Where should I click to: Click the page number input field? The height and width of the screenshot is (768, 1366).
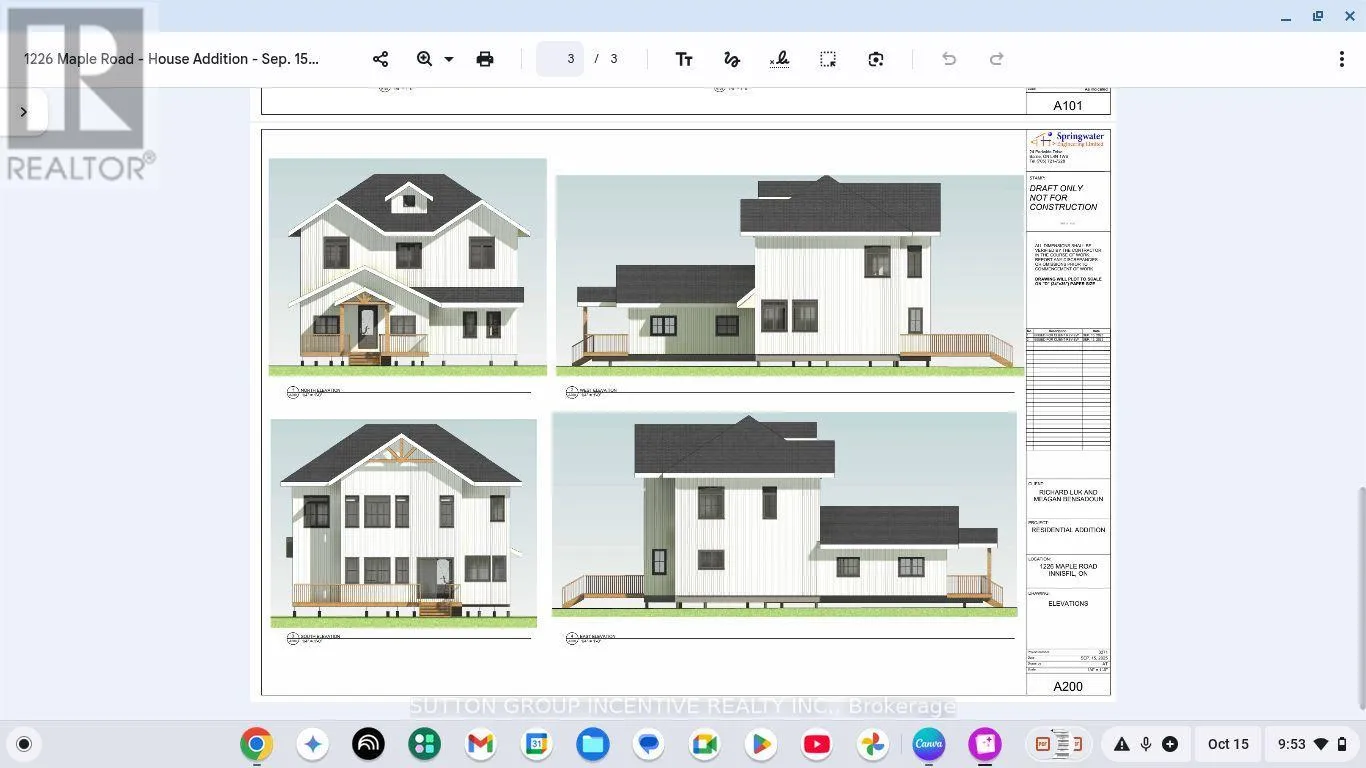coord(561,59)
